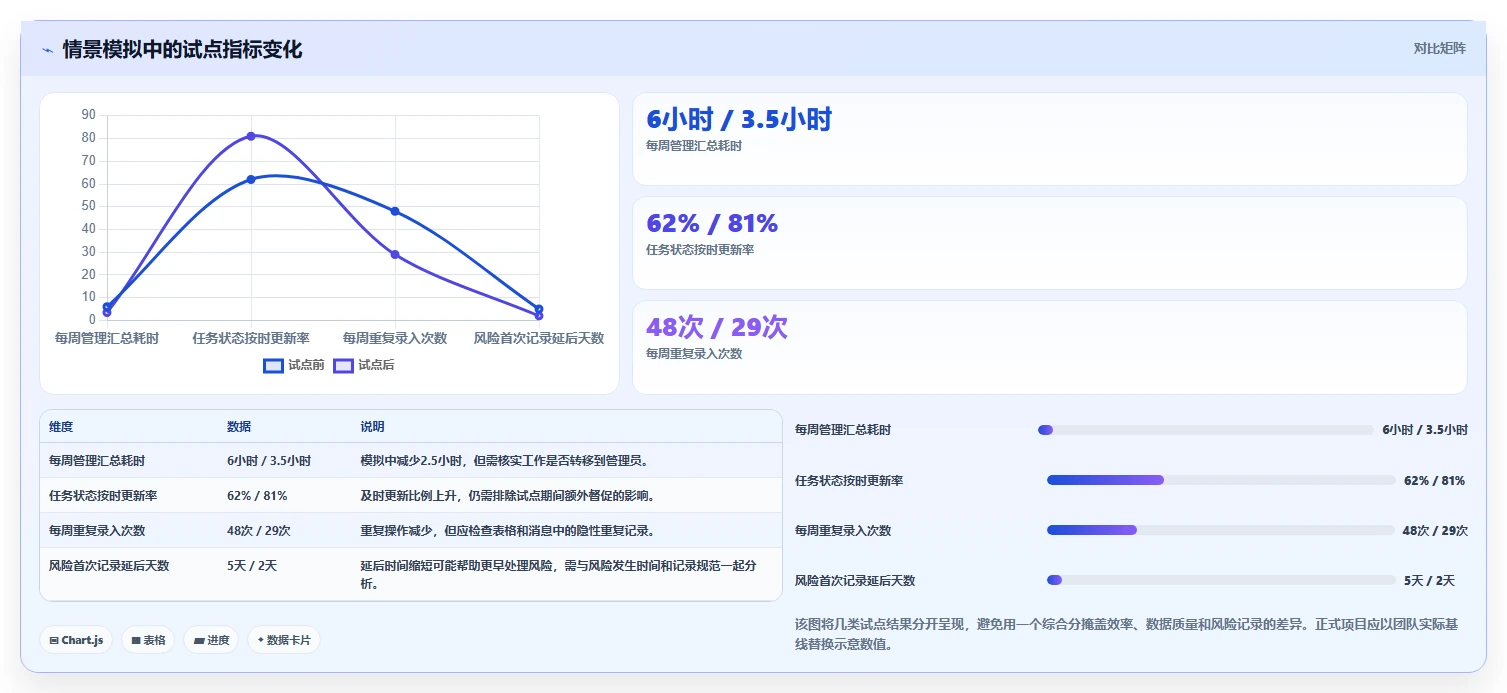Click the 任务状态按时更新率 progress bar
This screenshot has width=1507, height=693.
[x=1220, y=480]
